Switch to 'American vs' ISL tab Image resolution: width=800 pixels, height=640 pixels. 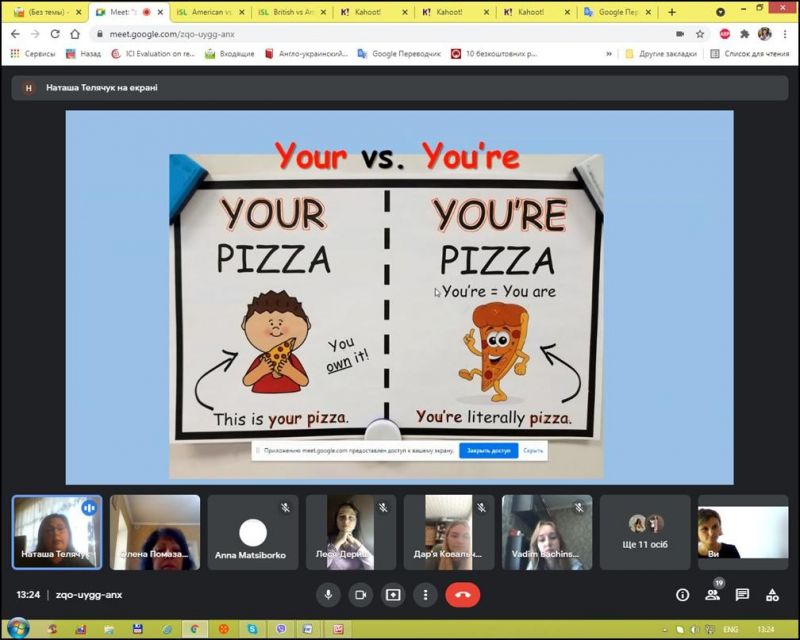click(211, 12)
